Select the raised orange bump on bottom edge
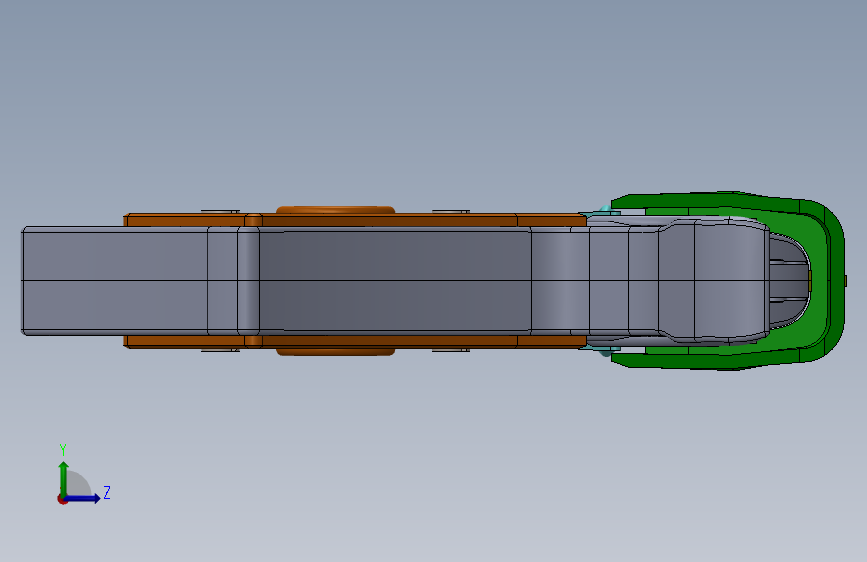The image size is (867, 562). [x=335, y=352]
